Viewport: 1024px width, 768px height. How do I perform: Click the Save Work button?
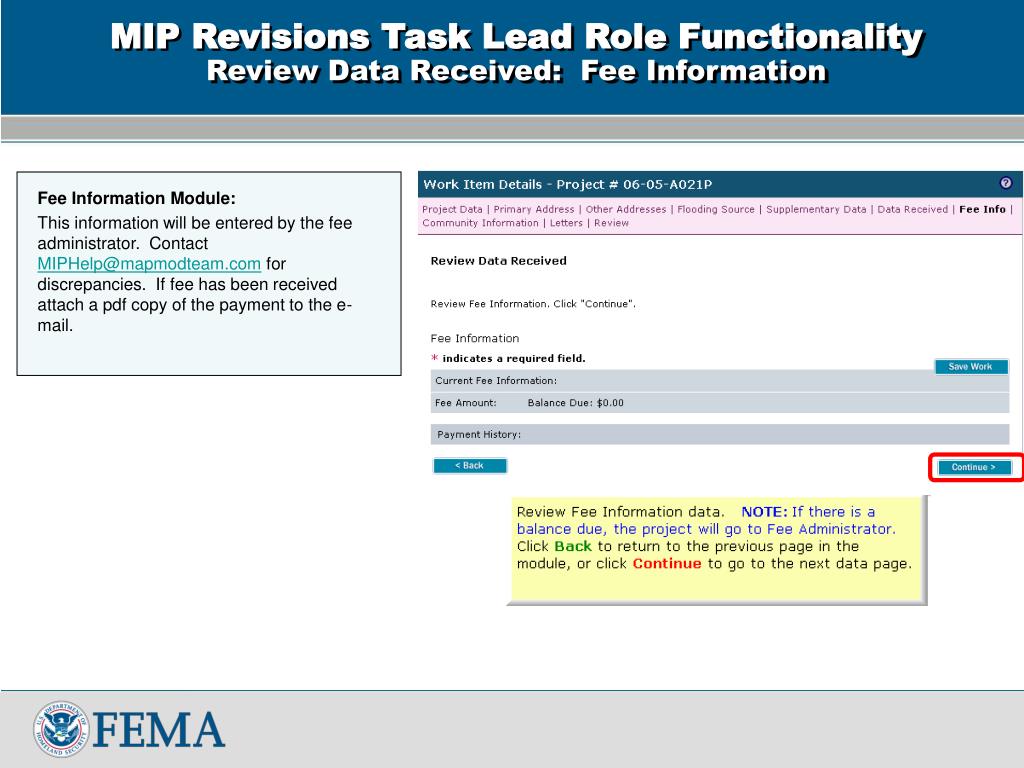[970, 366]
